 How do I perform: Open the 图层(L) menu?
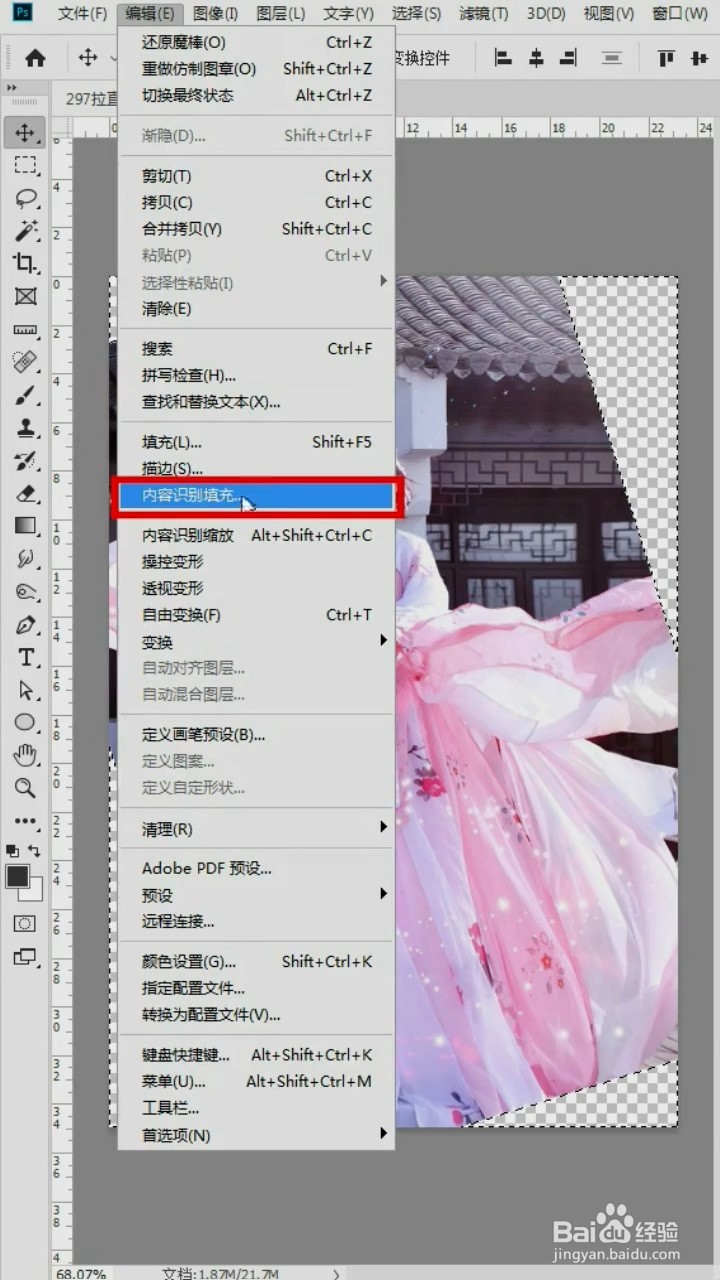click(280, 14)
